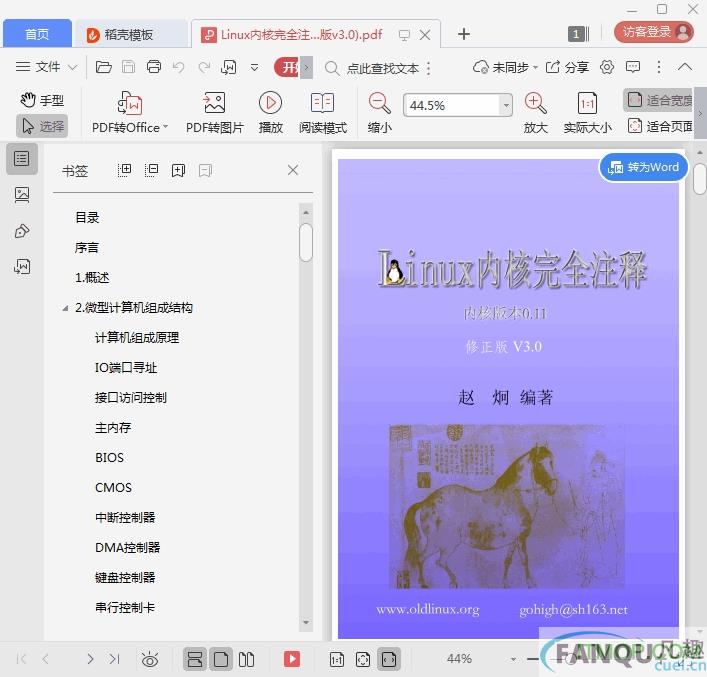Set view to 实际大小

588,113
